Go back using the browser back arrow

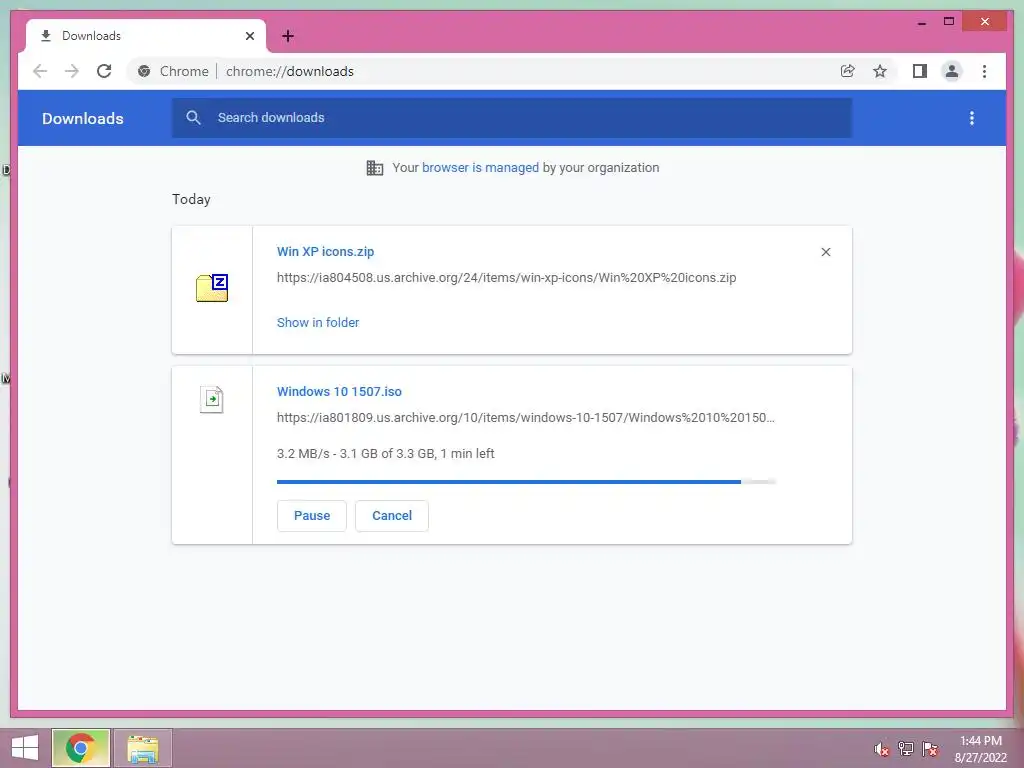(x=40, y=71)
